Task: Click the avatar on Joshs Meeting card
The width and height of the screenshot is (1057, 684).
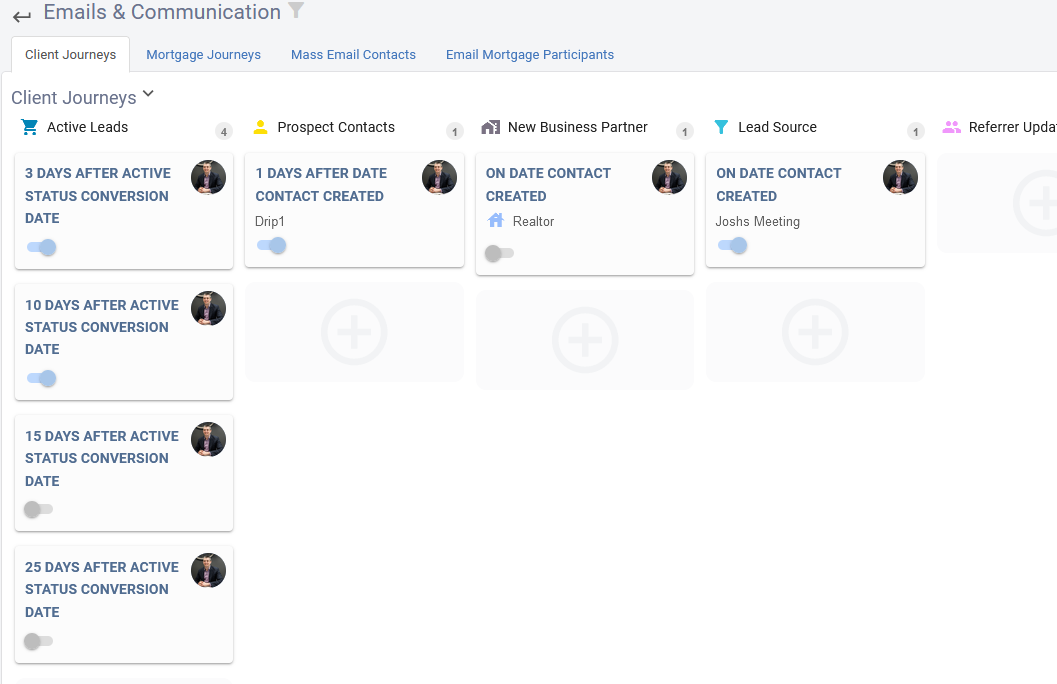Action: pyautogui.click(x=900, y=178)
